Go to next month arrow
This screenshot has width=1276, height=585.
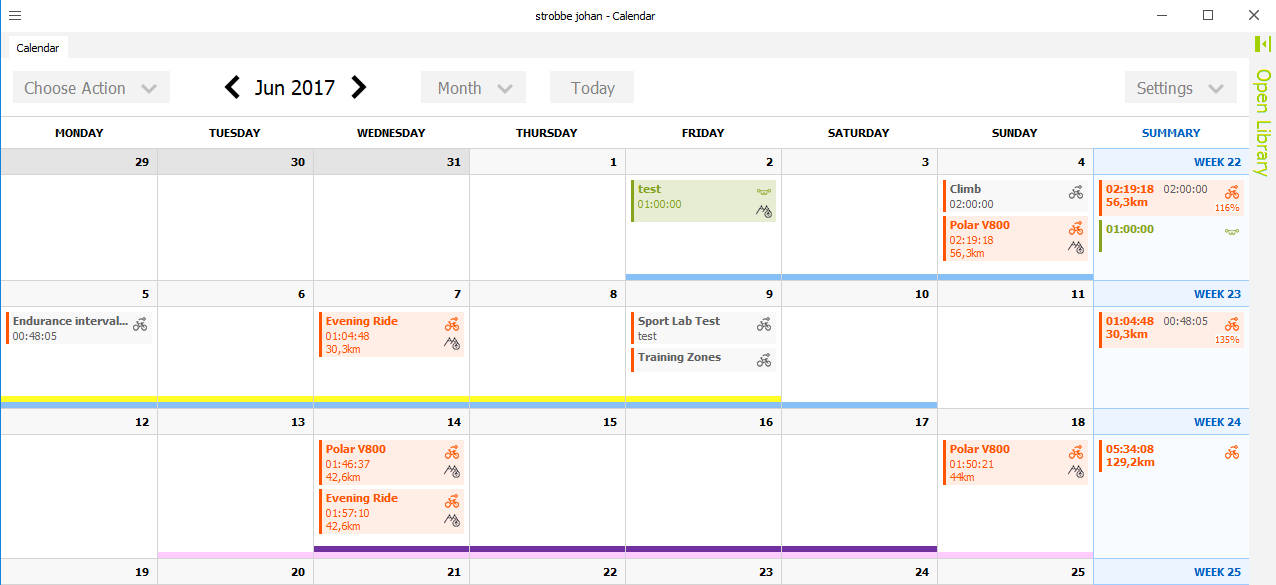(x=359, y=88)
